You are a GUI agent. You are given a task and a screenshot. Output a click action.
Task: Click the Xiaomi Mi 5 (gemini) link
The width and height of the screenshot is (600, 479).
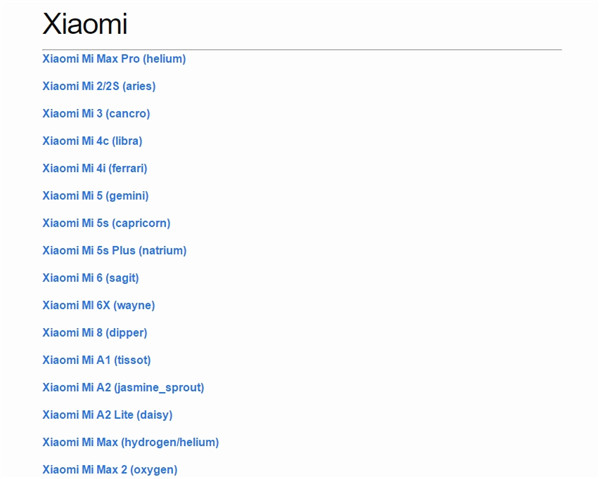click(x=96, y=196)
